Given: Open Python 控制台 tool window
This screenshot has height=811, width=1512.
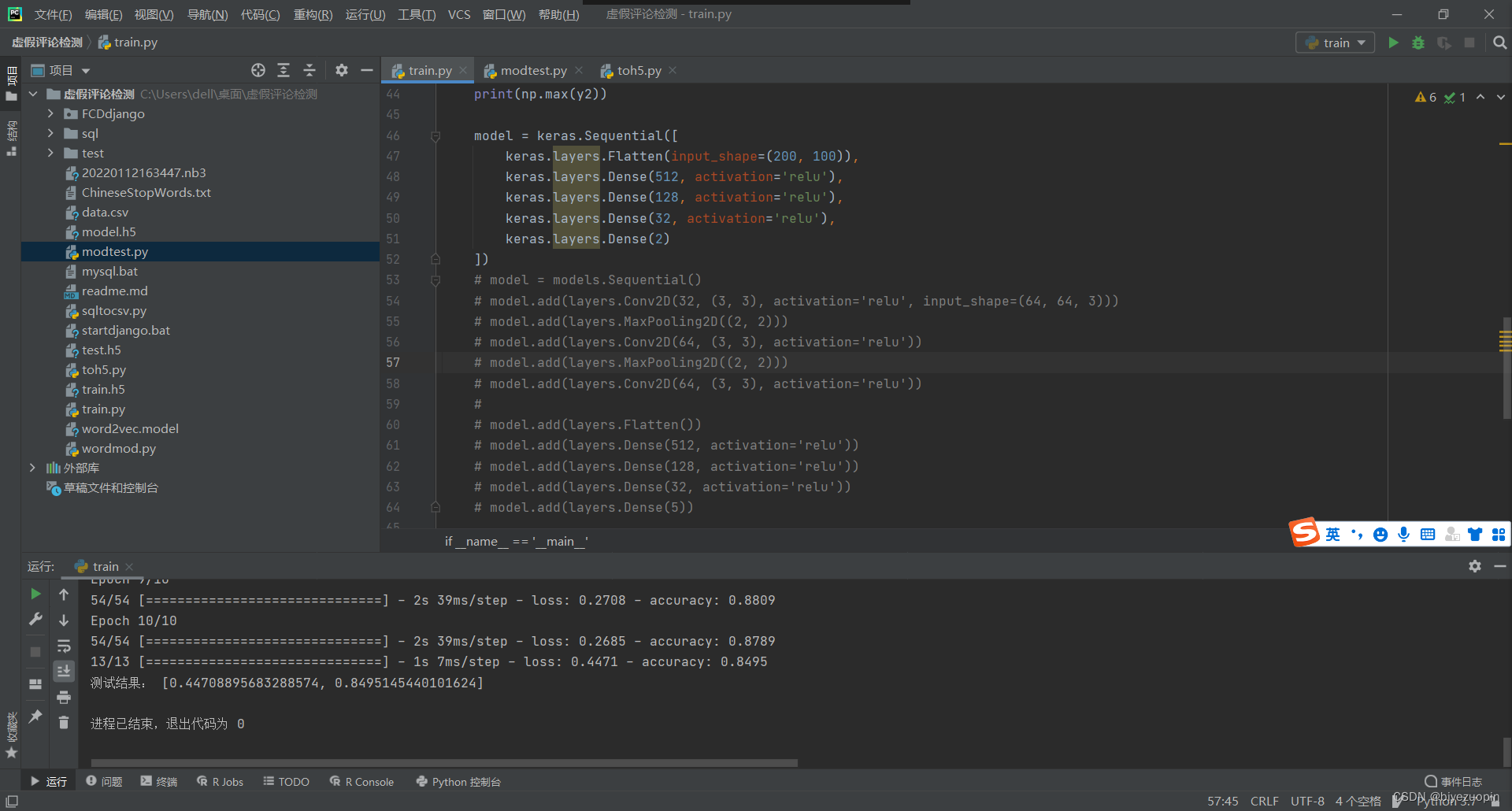Looking at the screenshot, I should pyautogui.click(x=458, y=781).
